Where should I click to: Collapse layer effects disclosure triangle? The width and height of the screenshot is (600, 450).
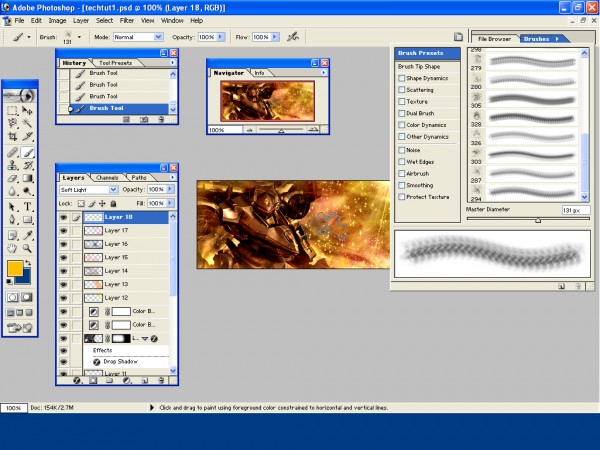point(145,339)
